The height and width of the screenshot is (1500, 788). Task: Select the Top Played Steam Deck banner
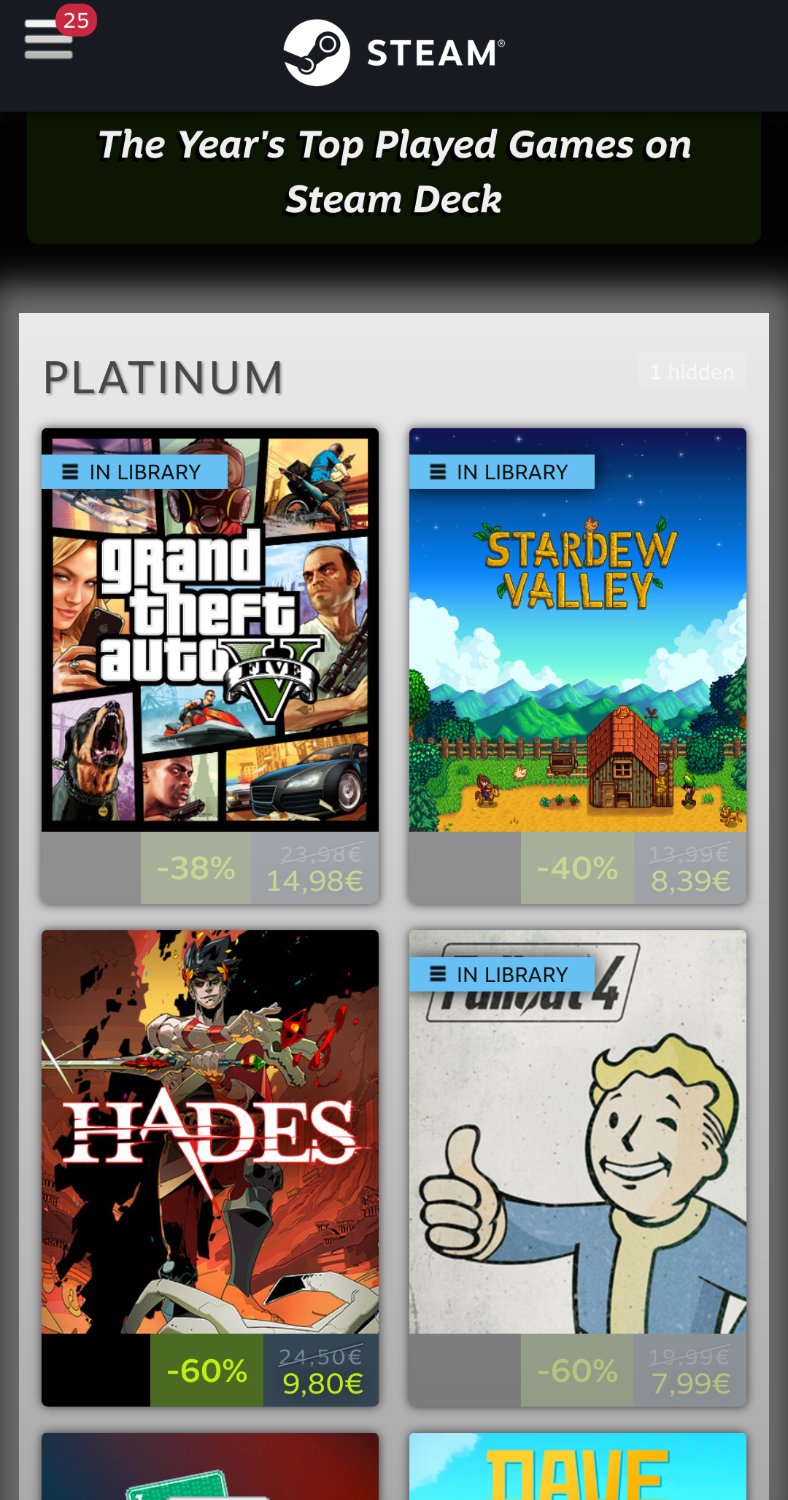[394, 172]
